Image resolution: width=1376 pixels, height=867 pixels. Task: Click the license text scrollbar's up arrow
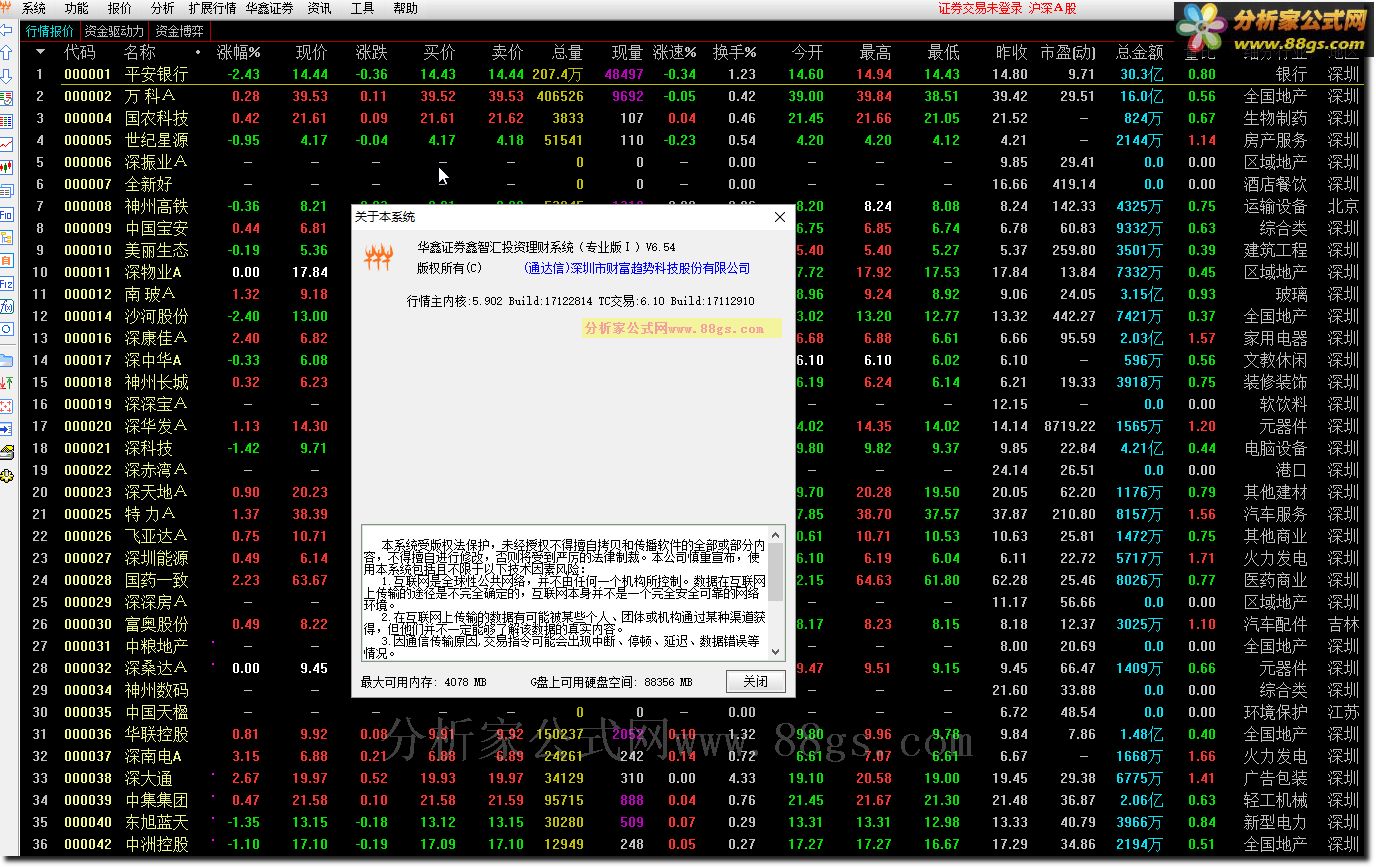point(776,535)
